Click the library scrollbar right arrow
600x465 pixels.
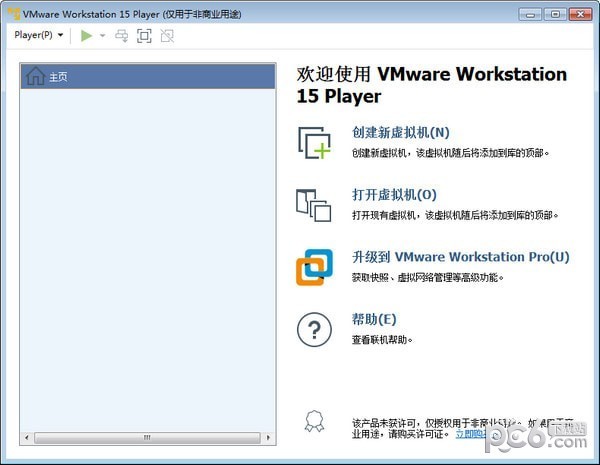[x=268, y=437]
